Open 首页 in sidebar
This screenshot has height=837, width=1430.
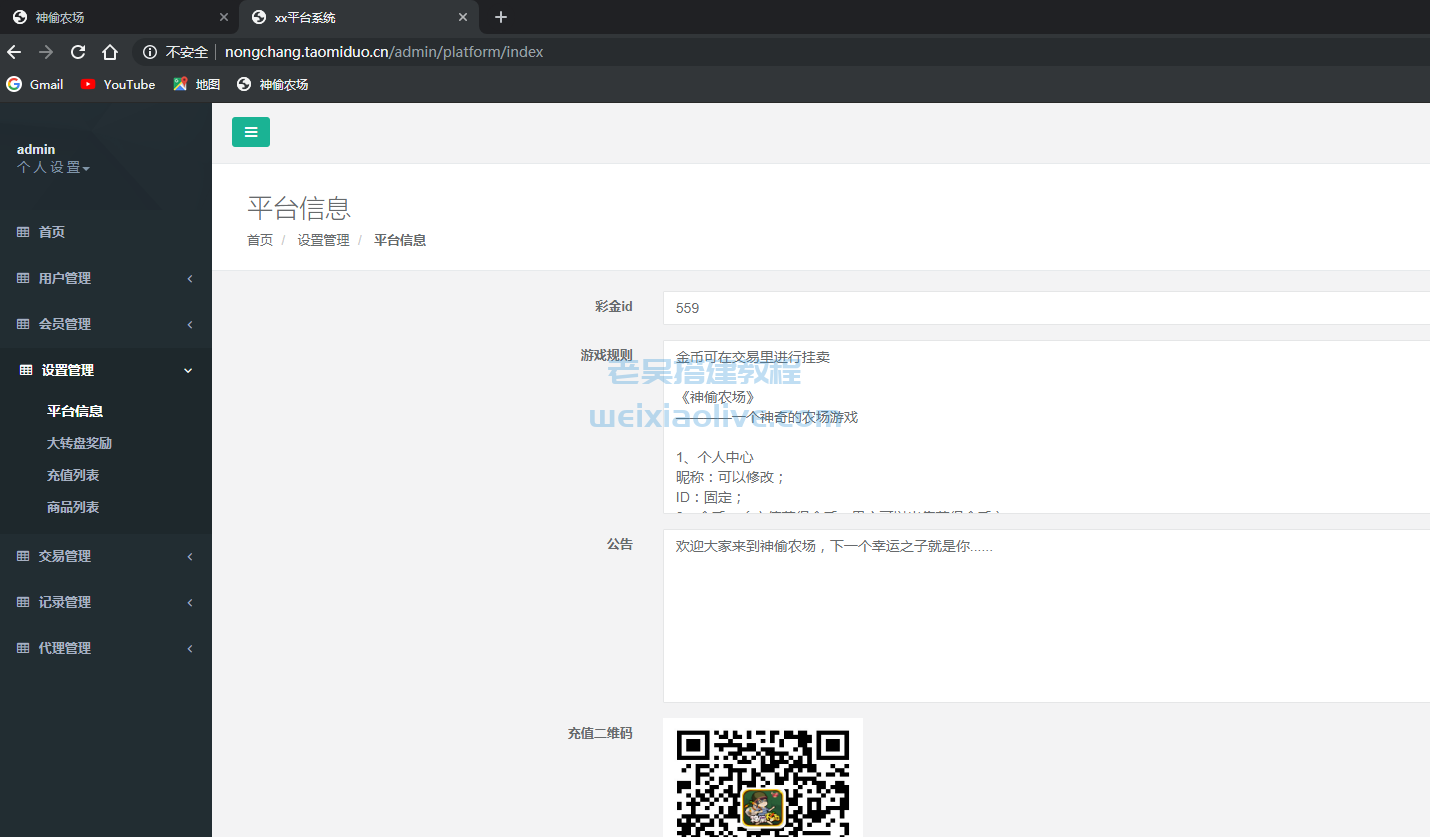point(106,232)
